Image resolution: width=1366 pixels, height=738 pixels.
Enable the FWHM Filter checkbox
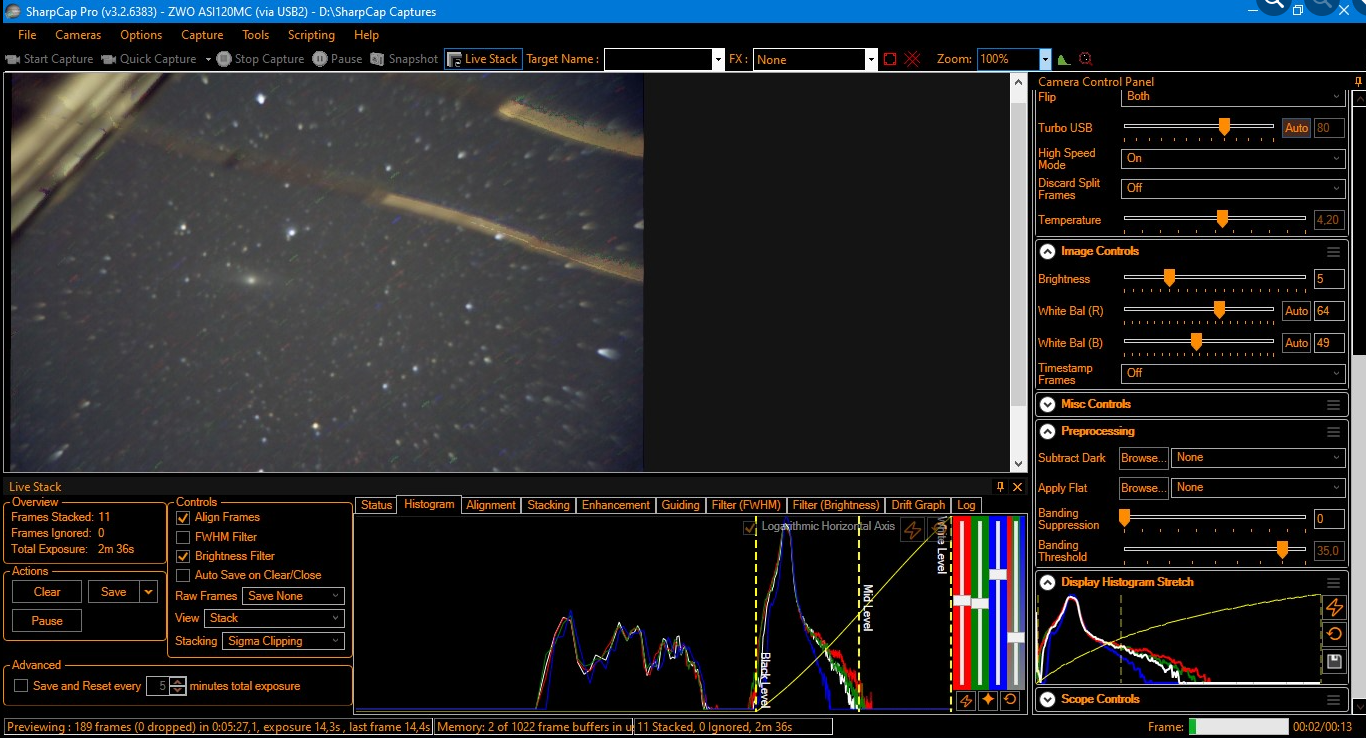pyautogui.click(x=183, y=537)
